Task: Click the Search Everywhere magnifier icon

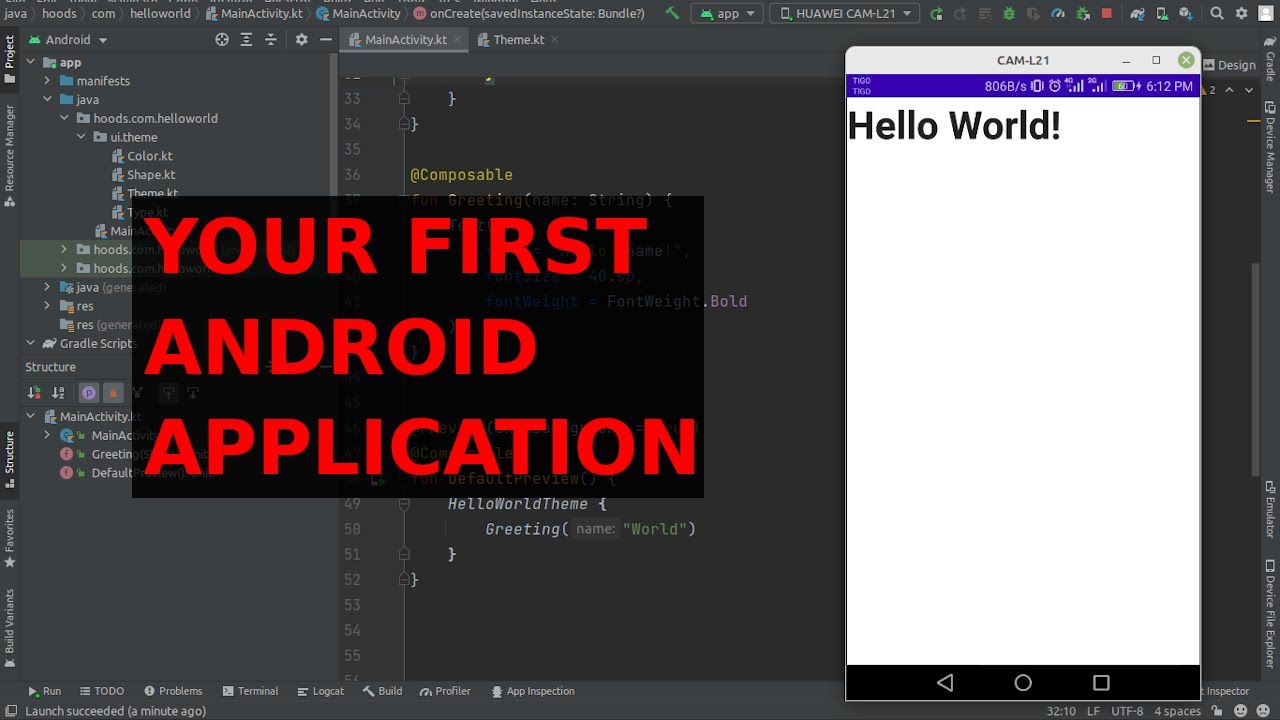Action: coord(1217,13)
